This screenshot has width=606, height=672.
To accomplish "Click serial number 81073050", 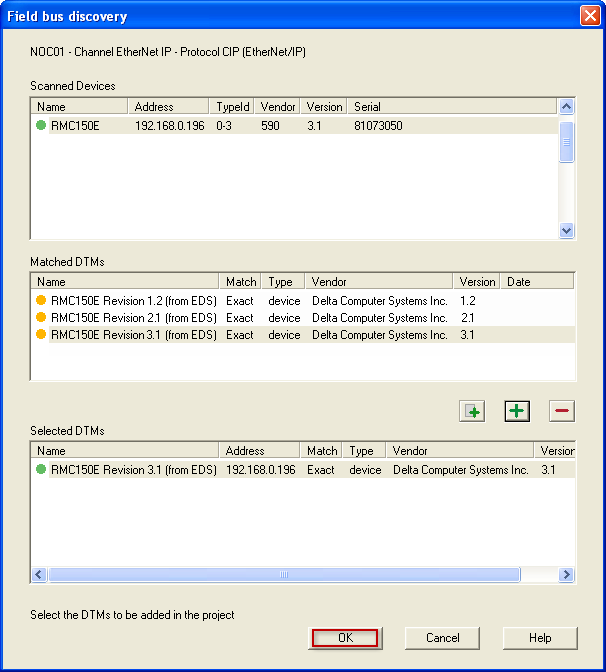I will tap(378, 126).
